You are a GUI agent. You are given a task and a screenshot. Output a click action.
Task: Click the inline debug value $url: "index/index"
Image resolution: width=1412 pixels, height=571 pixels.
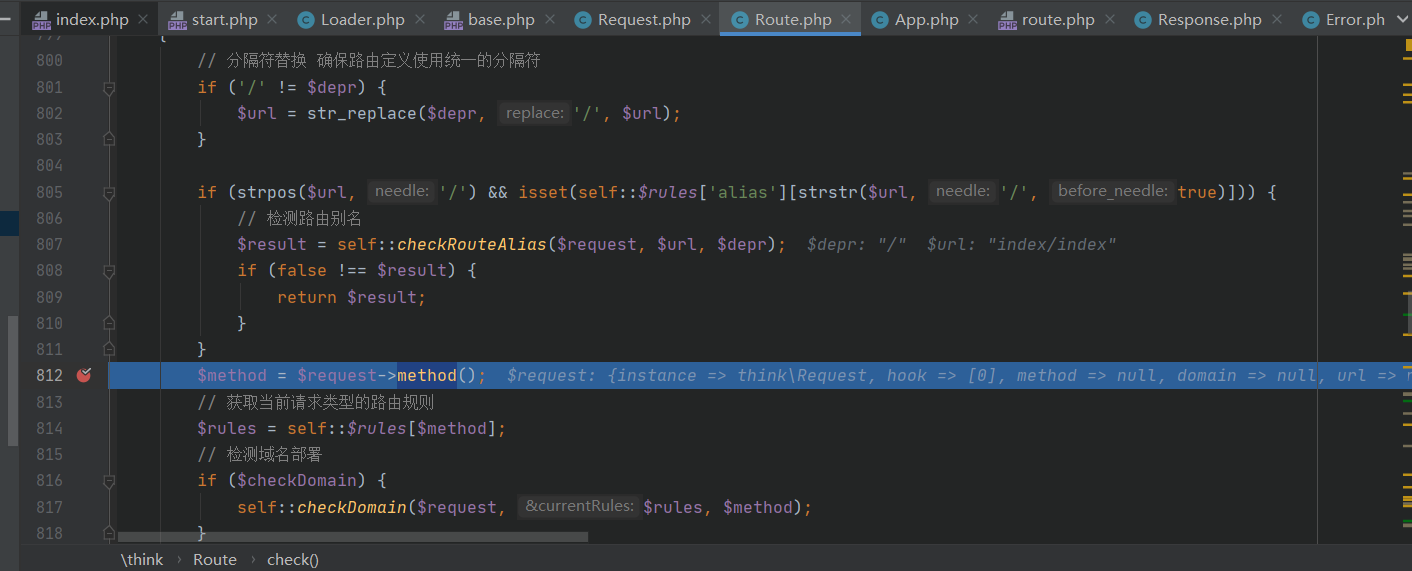tap(1022, 245)
